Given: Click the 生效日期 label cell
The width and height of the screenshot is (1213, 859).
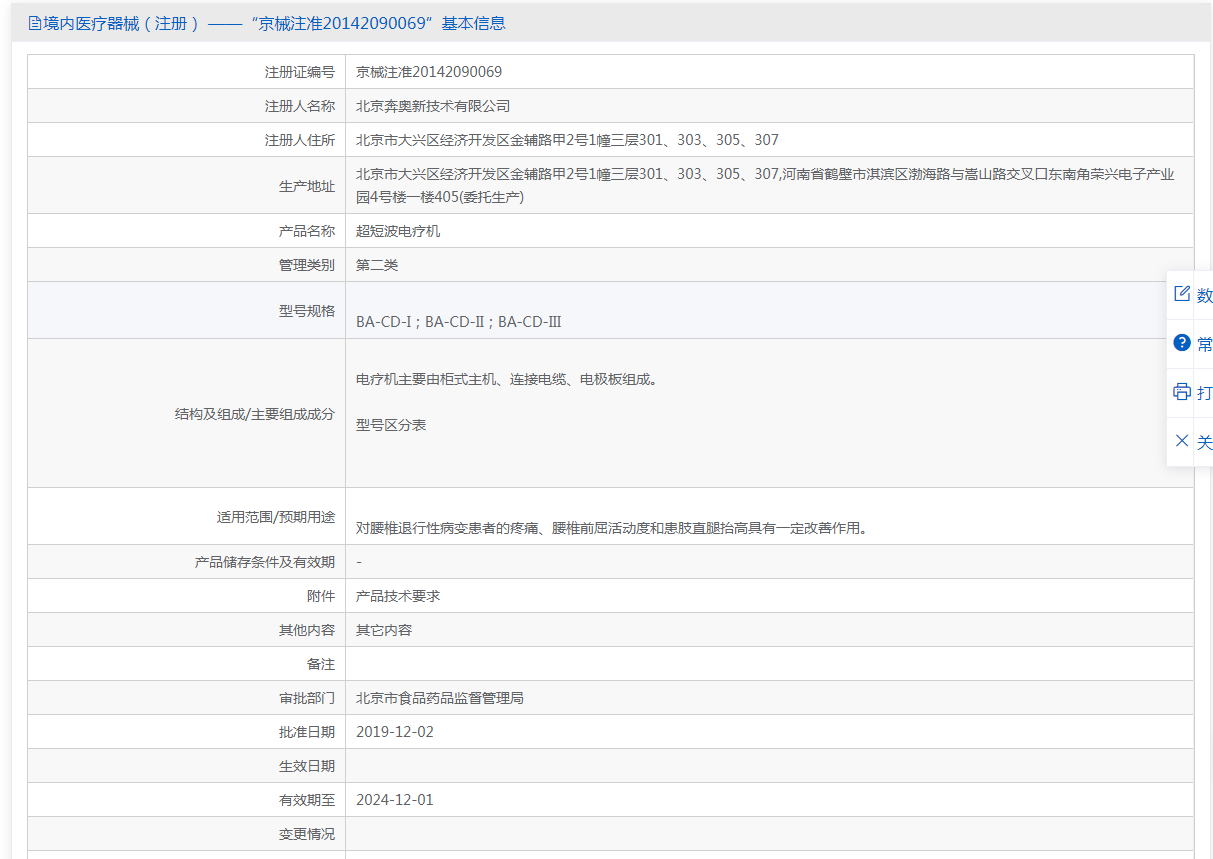Looking at the screenshot, I should tap(186, 766).
